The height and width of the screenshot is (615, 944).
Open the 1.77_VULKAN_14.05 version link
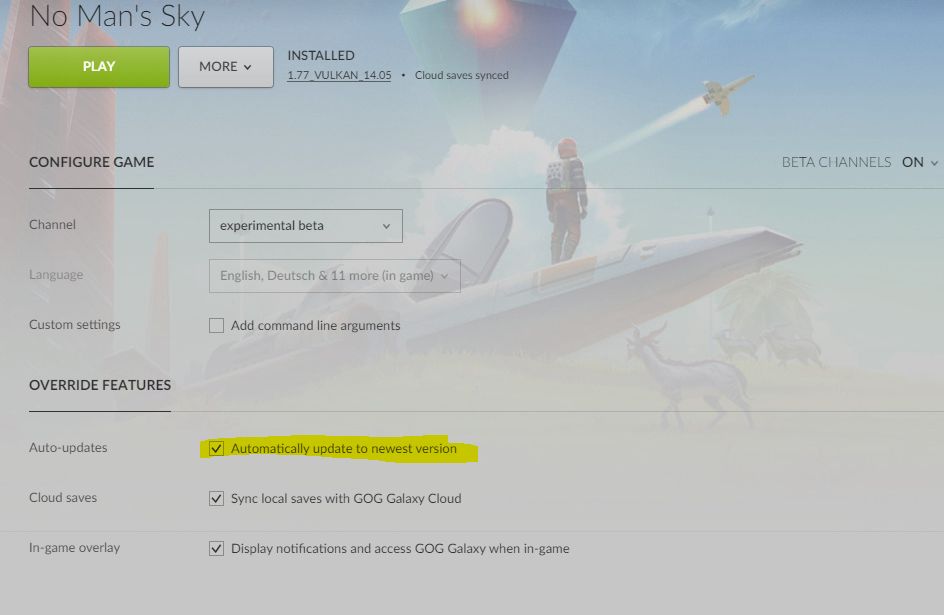point(339,75)
